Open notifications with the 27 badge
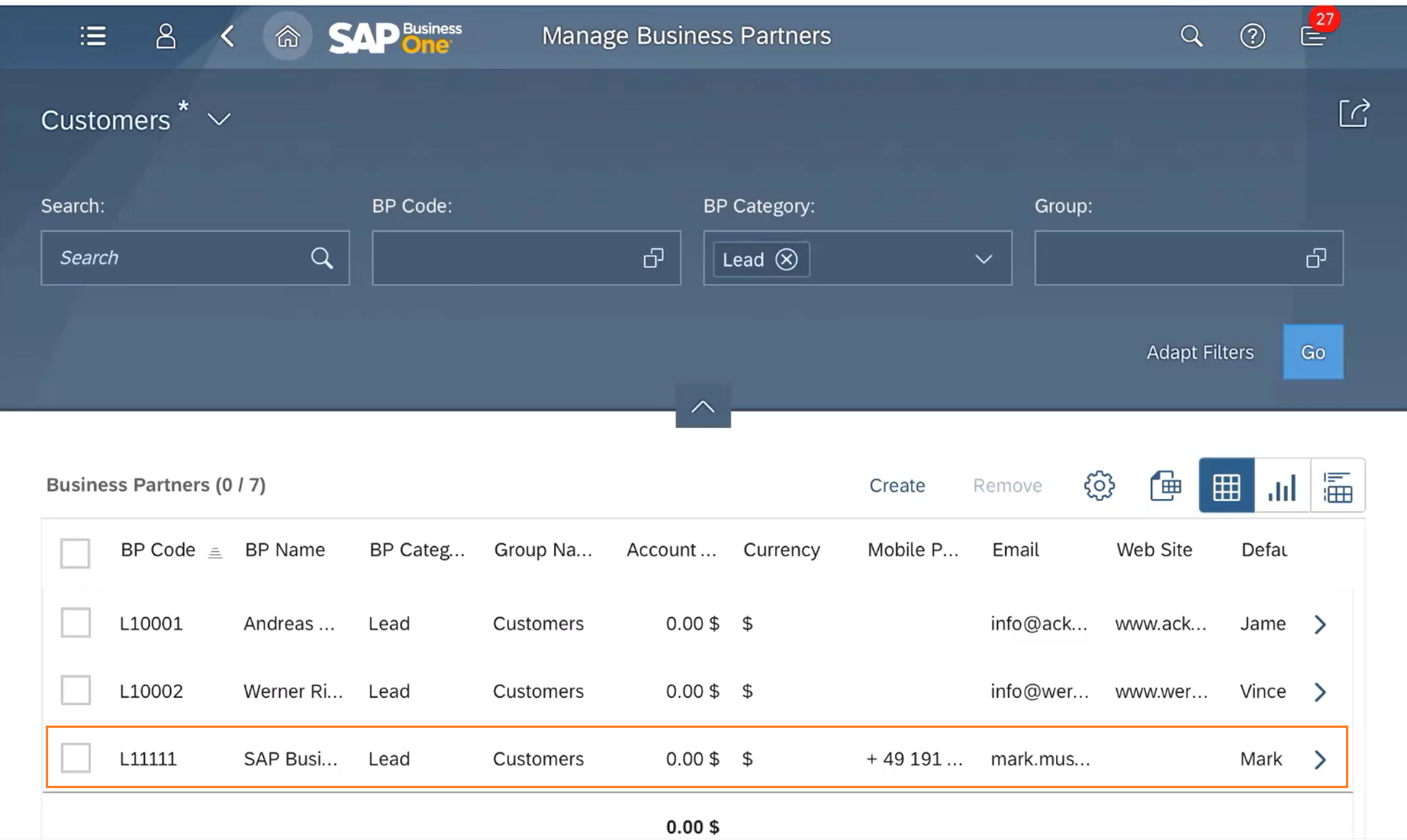1407x840 pixels. point(1314,35)
